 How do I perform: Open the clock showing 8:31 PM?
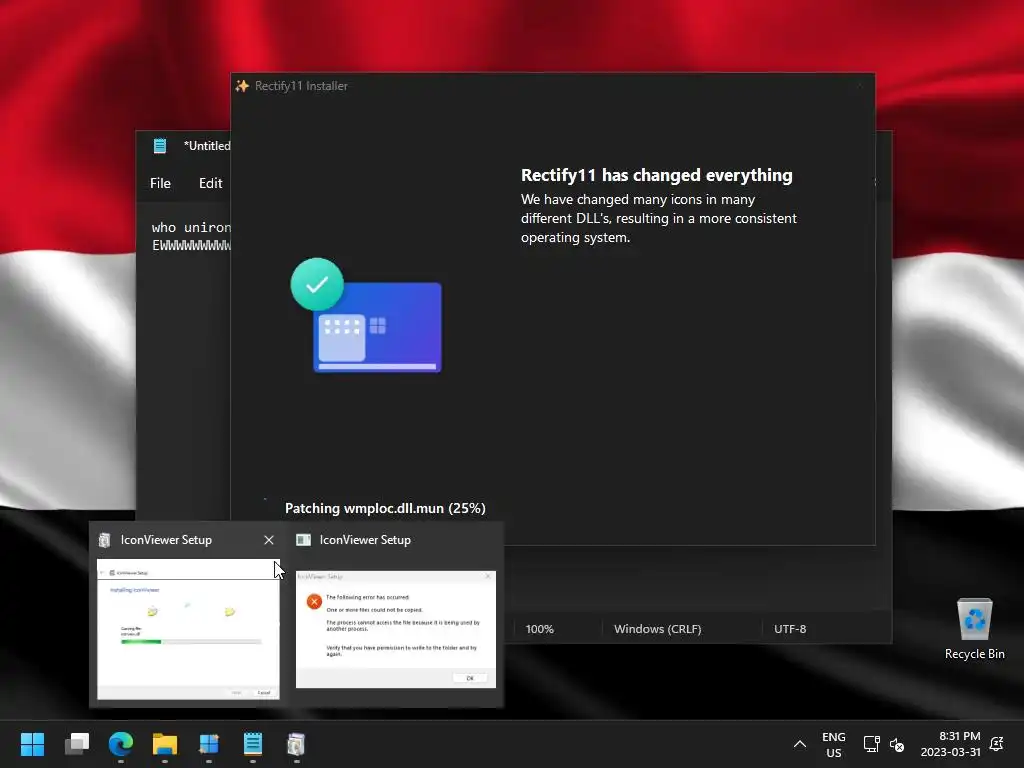[x=950, y=744]
